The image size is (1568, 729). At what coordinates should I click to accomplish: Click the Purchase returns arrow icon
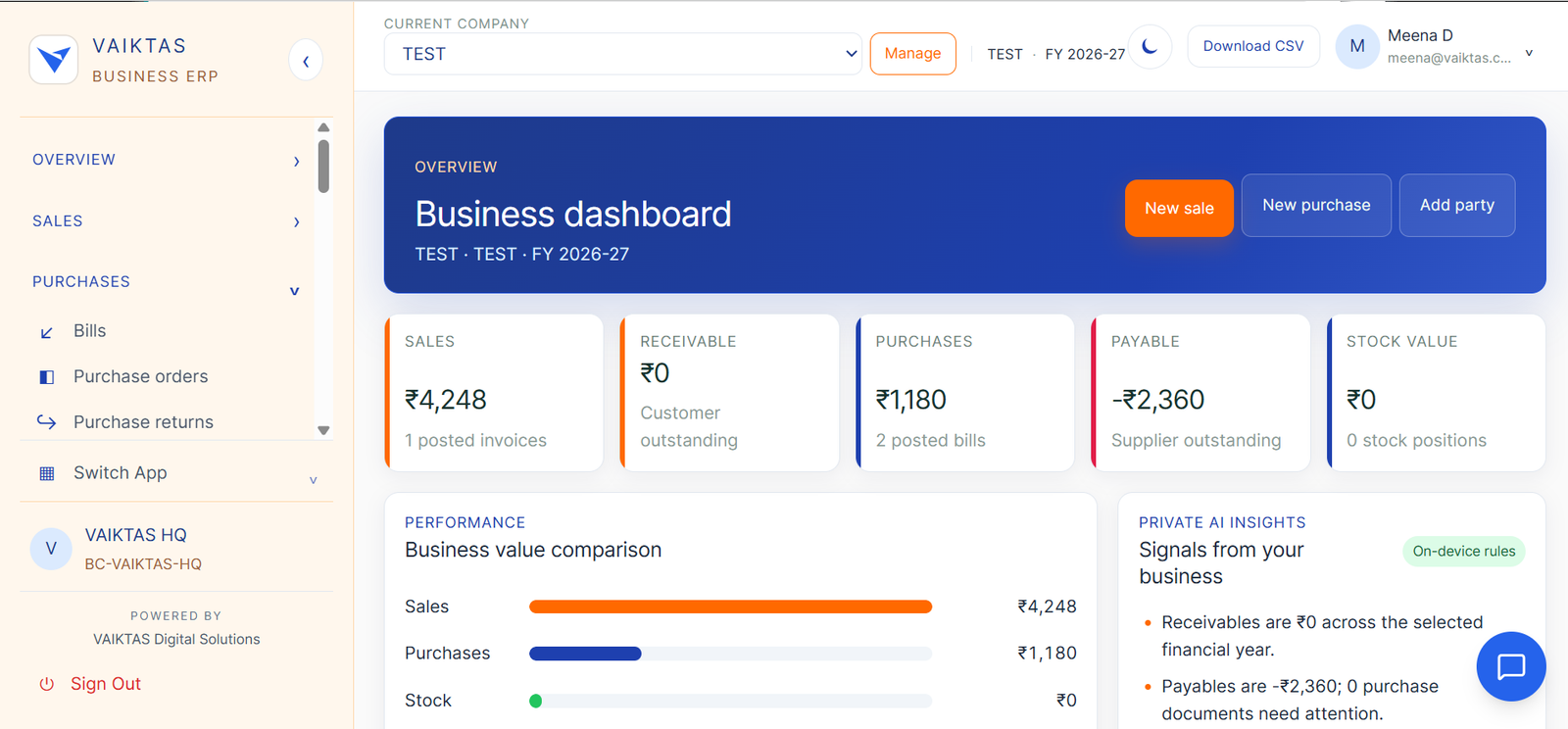tap(46, 422)
